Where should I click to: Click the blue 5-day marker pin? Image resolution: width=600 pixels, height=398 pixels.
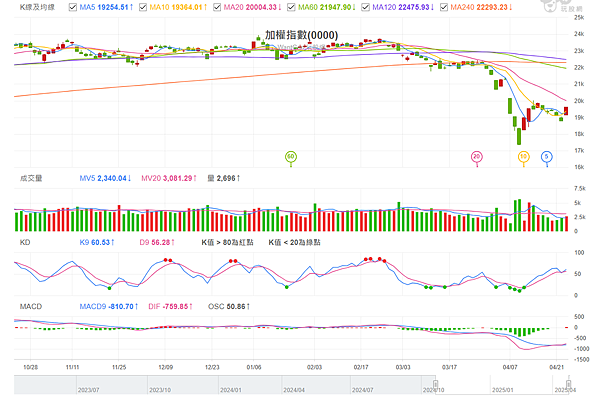[x=547, y=157]
